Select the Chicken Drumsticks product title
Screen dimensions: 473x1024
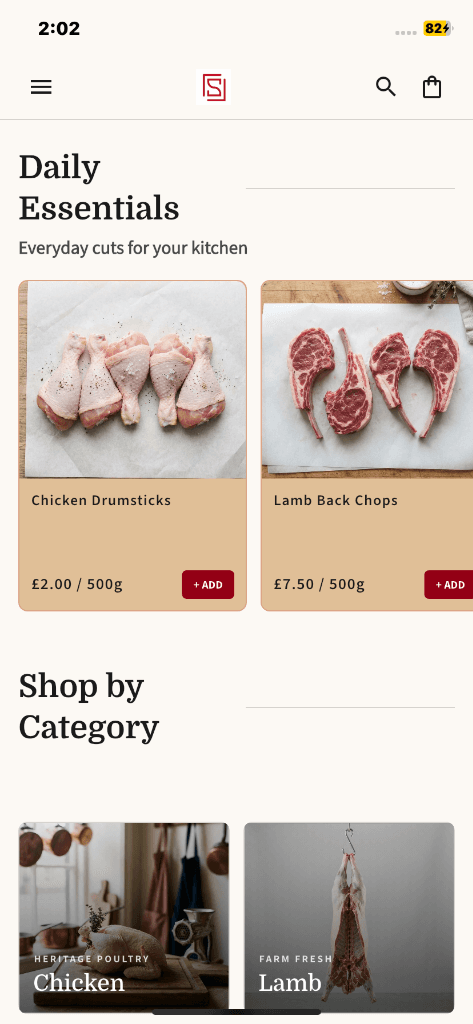[x=101, y=500]
